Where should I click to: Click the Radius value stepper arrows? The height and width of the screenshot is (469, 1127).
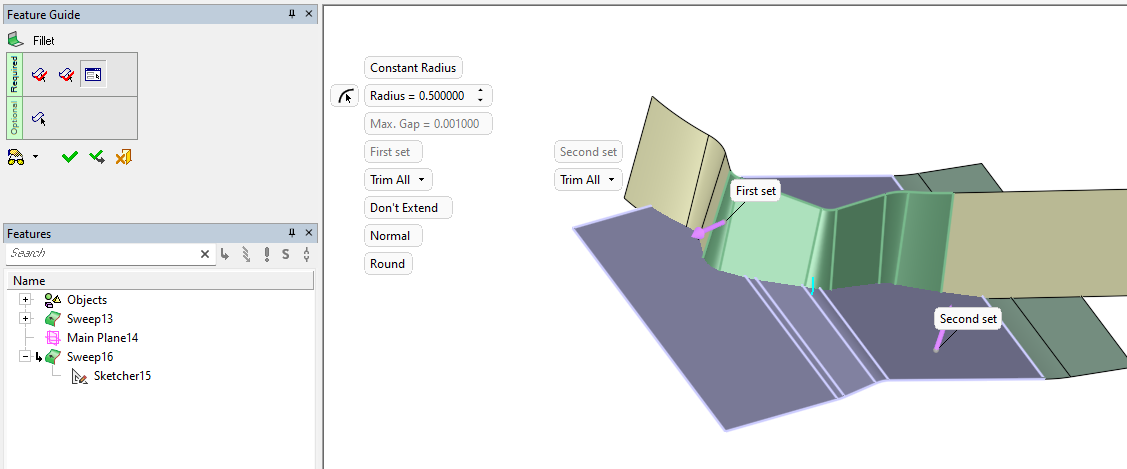(481, 96)
